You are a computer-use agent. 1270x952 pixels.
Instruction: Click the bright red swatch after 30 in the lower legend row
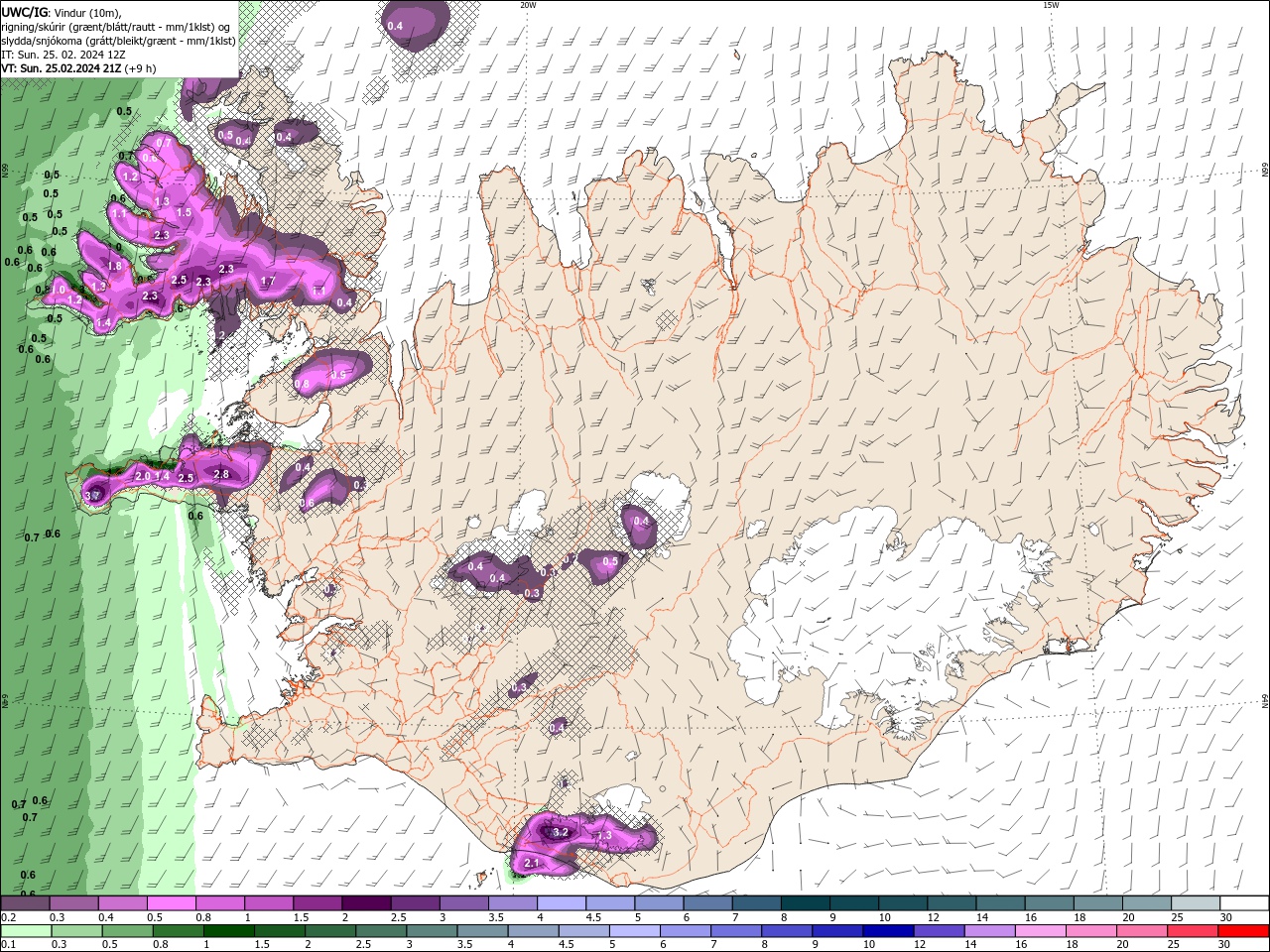[x=1244, y=931]
